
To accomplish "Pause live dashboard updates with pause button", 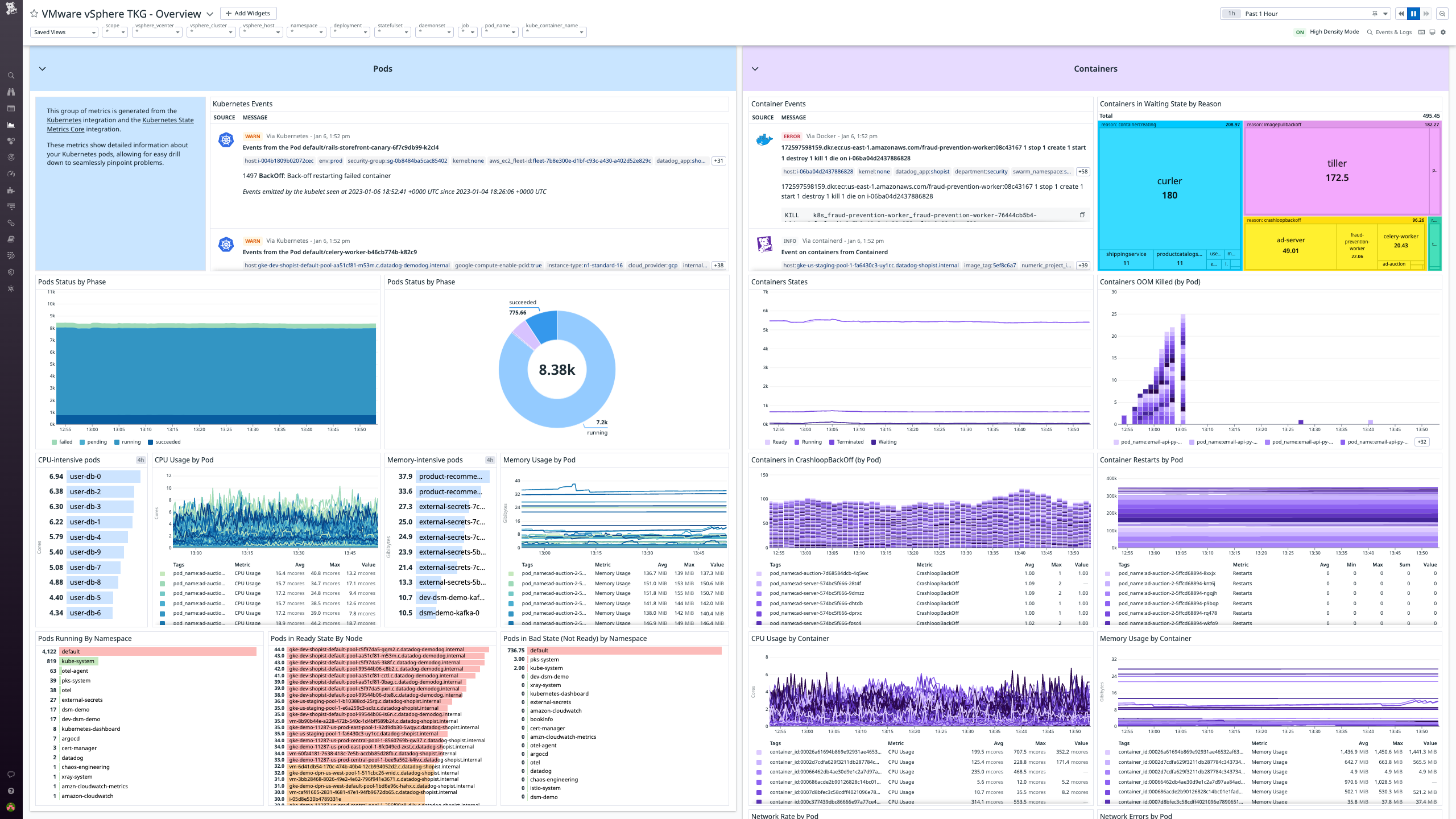I will (x=1413, y=13).
